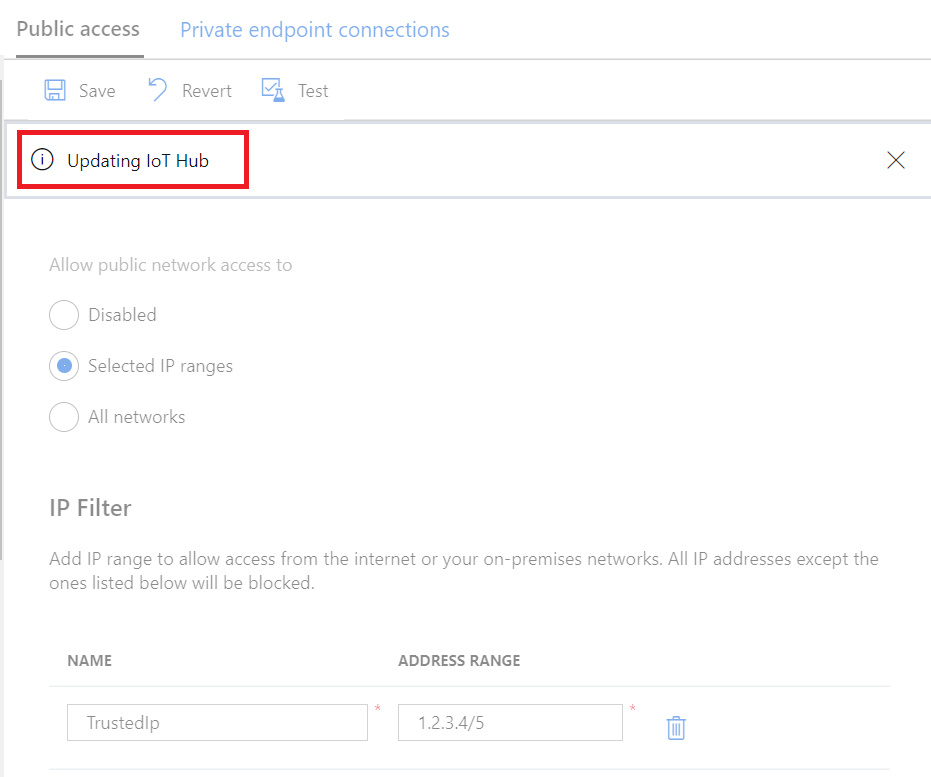Click the Save floppy disk icon
This screenshot has width=931, height=777.
55,90
